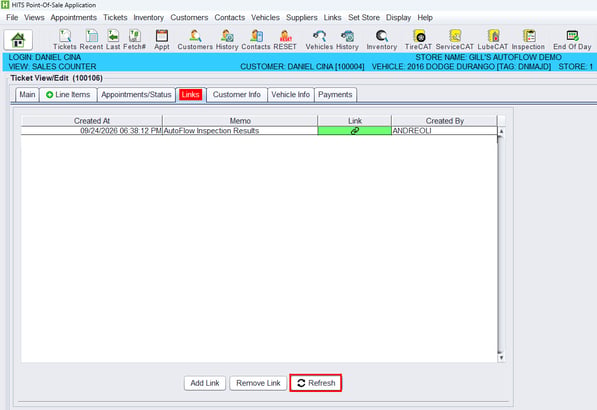
Task: Open customer History toolbar icon
Action: [227, 40]
